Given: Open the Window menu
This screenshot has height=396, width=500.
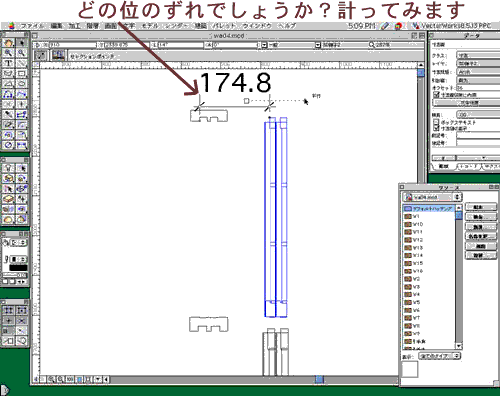Looking at the screenshot, I should pyautogui.click(x=257, y=26).
